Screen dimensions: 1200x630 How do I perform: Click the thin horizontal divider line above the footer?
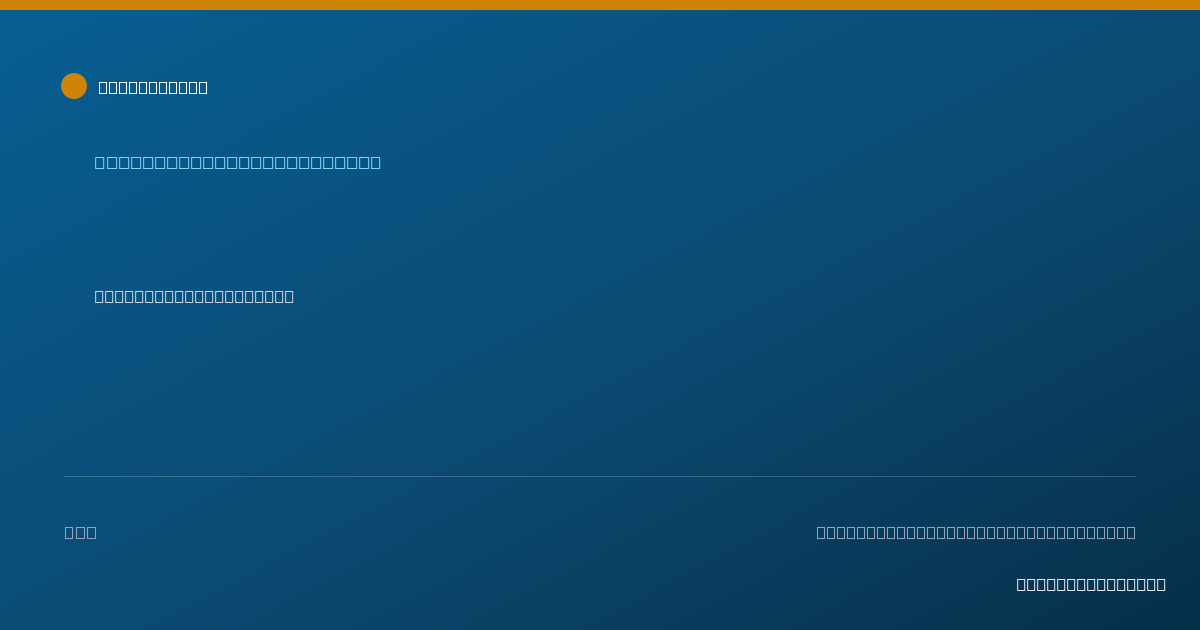[600, 476]
